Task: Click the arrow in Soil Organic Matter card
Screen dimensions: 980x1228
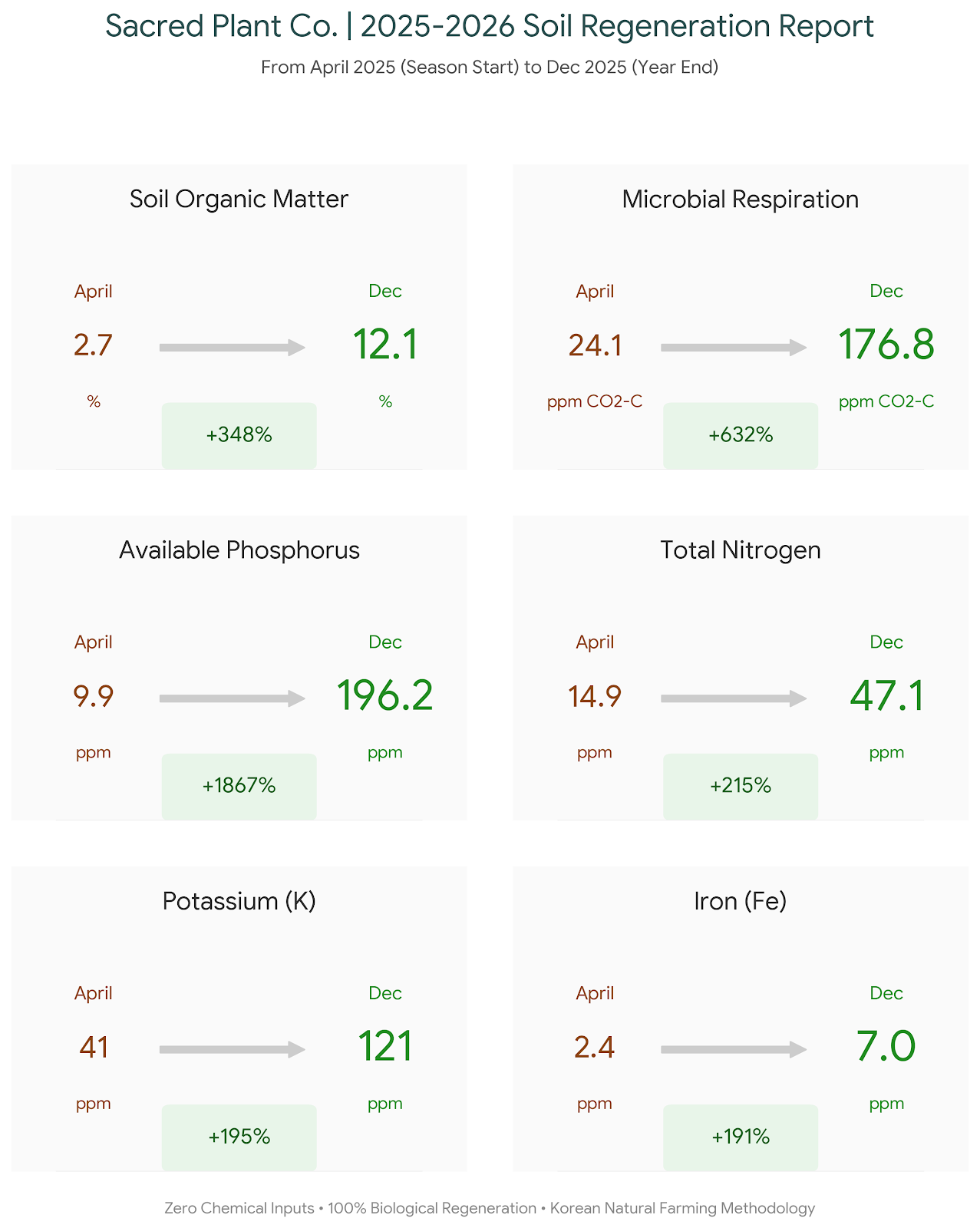Action: 232,348
